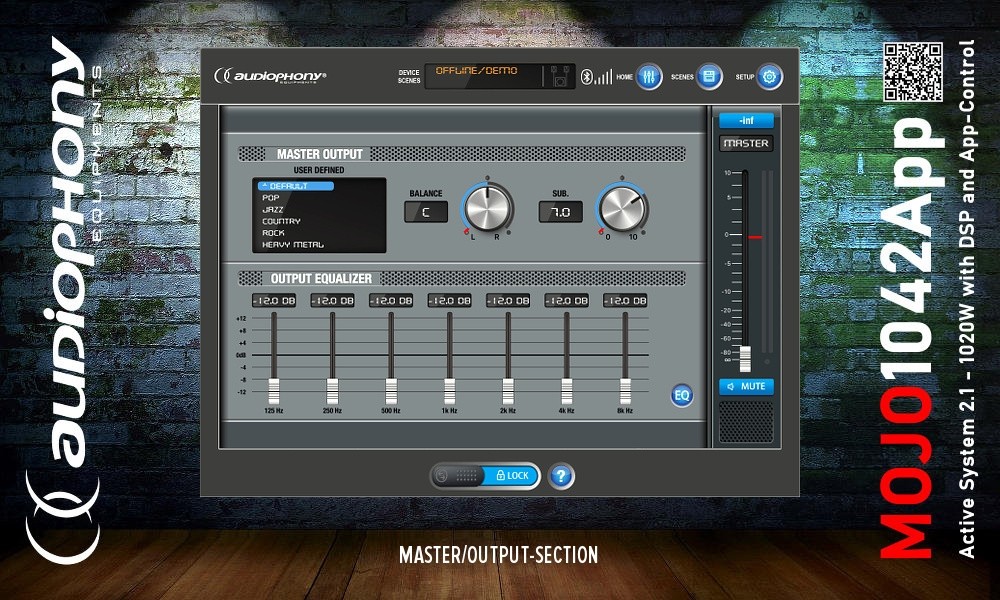1000x600 pixels.
Task: Click the Balance rotary knob
Action: pos(487,208)
